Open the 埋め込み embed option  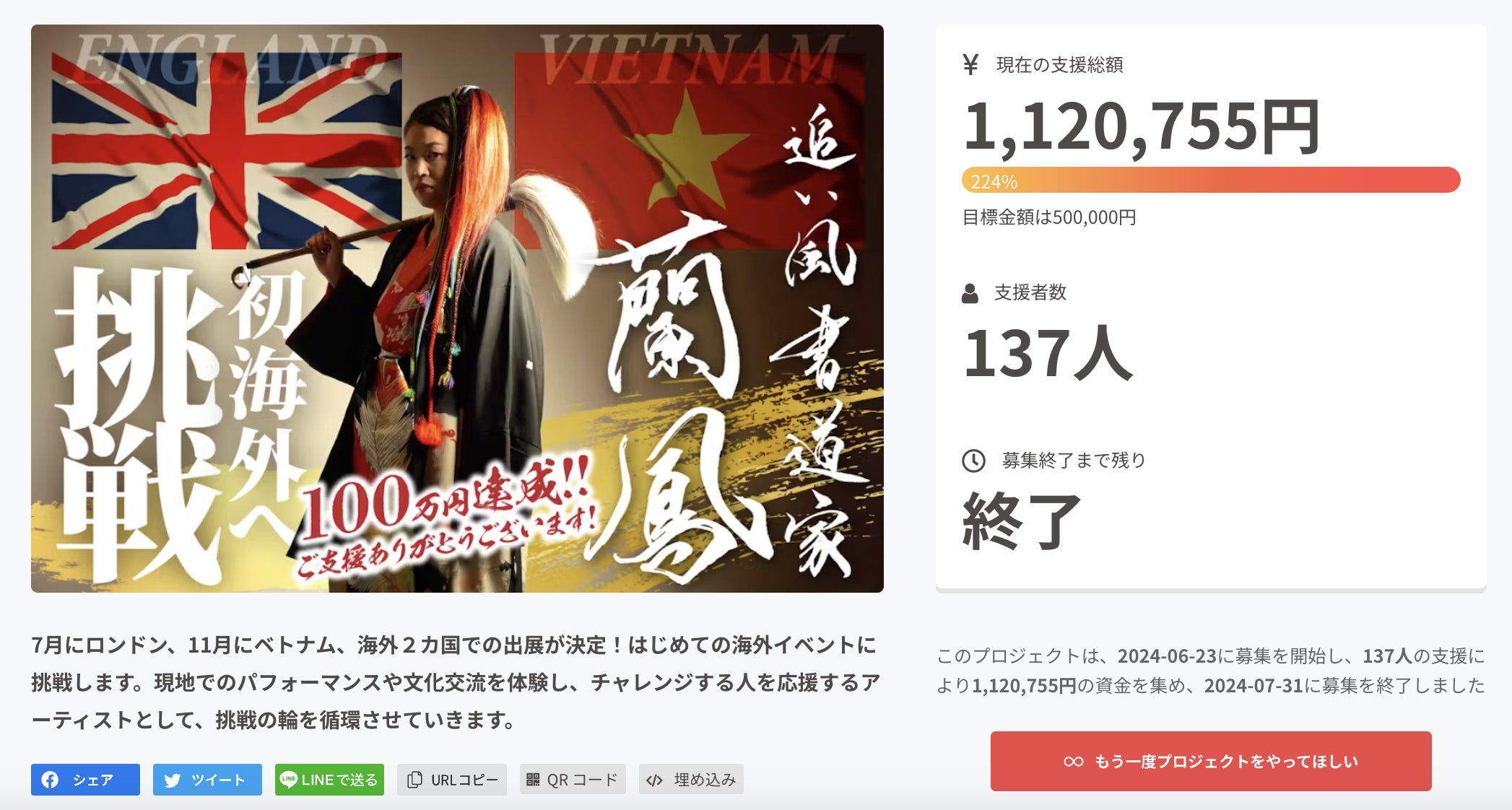pos(691,780)
